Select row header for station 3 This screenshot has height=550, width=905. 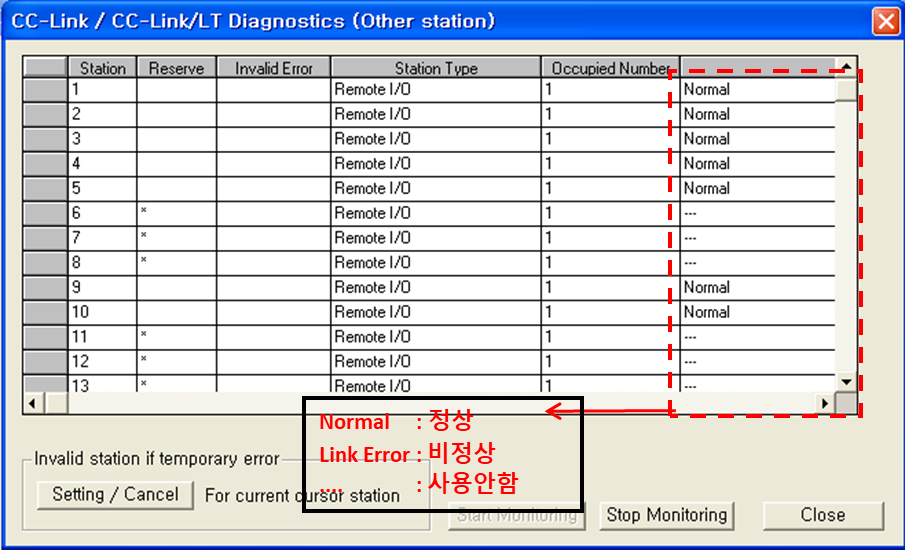click(45, 140)
